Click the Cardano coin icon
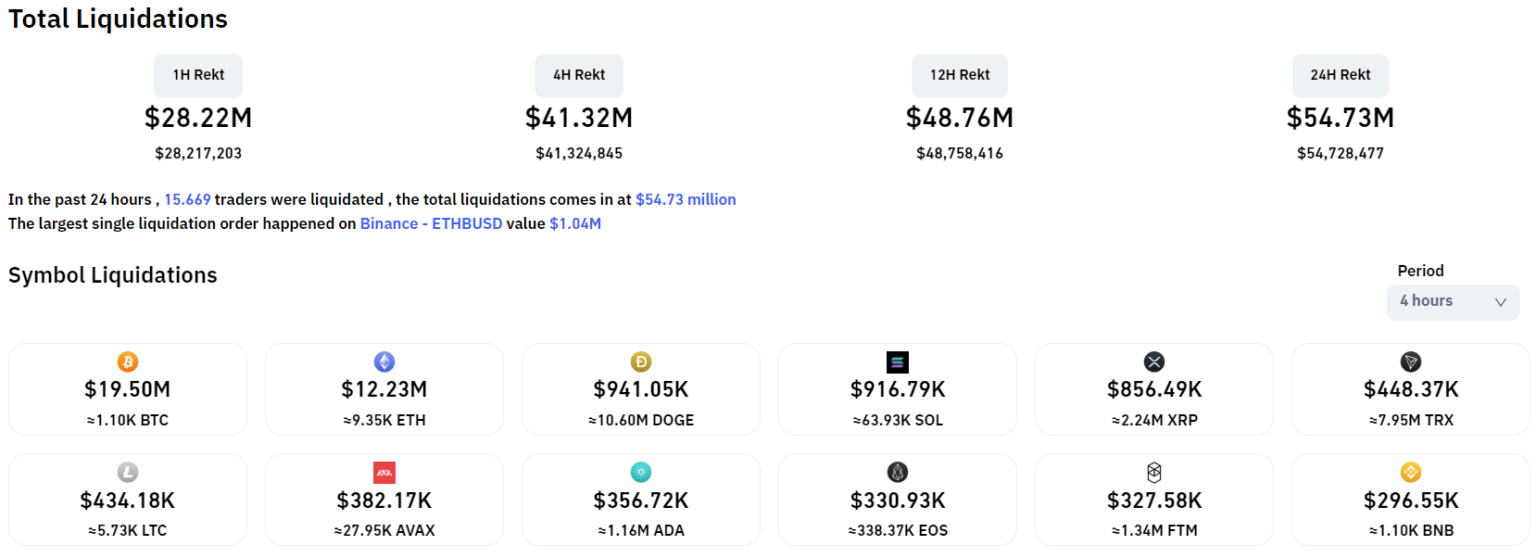This screenshot has width=1536, height=558. tap(641, 472)
